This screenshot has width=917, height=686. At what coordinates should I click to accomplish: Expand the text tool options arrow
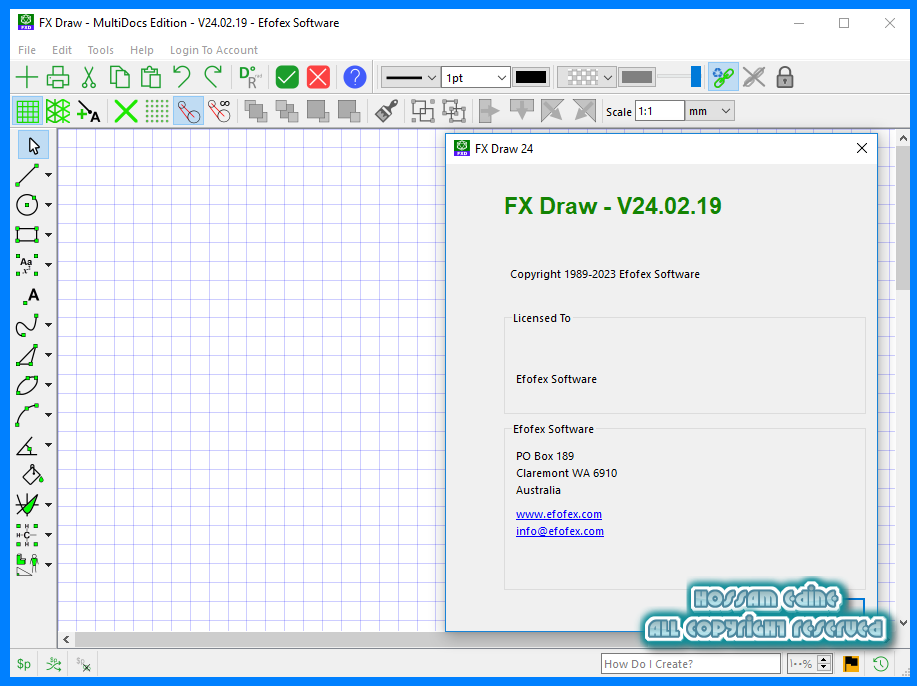pyautogui.click(x=49, y=265)
